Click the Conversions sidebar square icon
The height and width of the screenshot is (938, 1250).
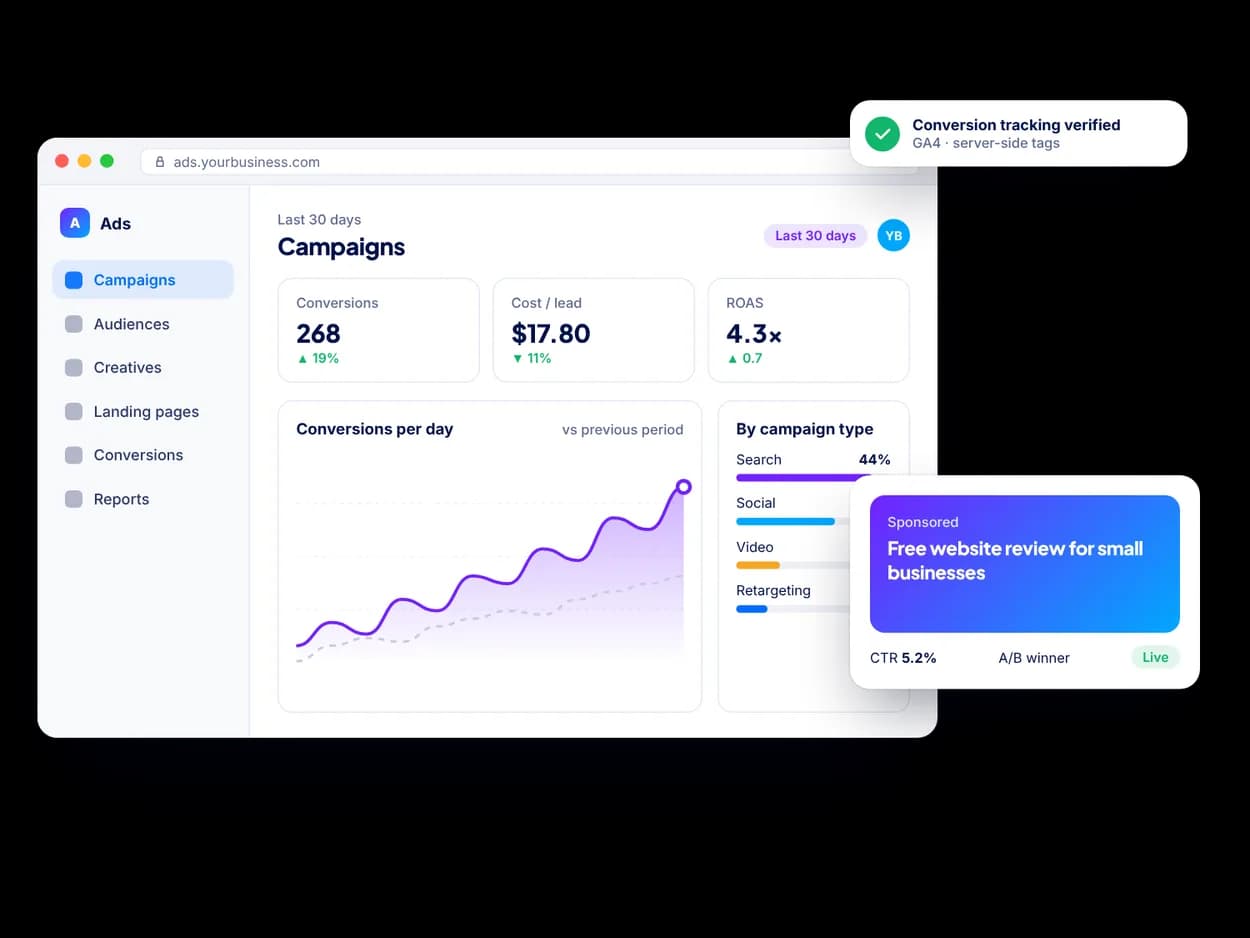(x=74, y=455)
